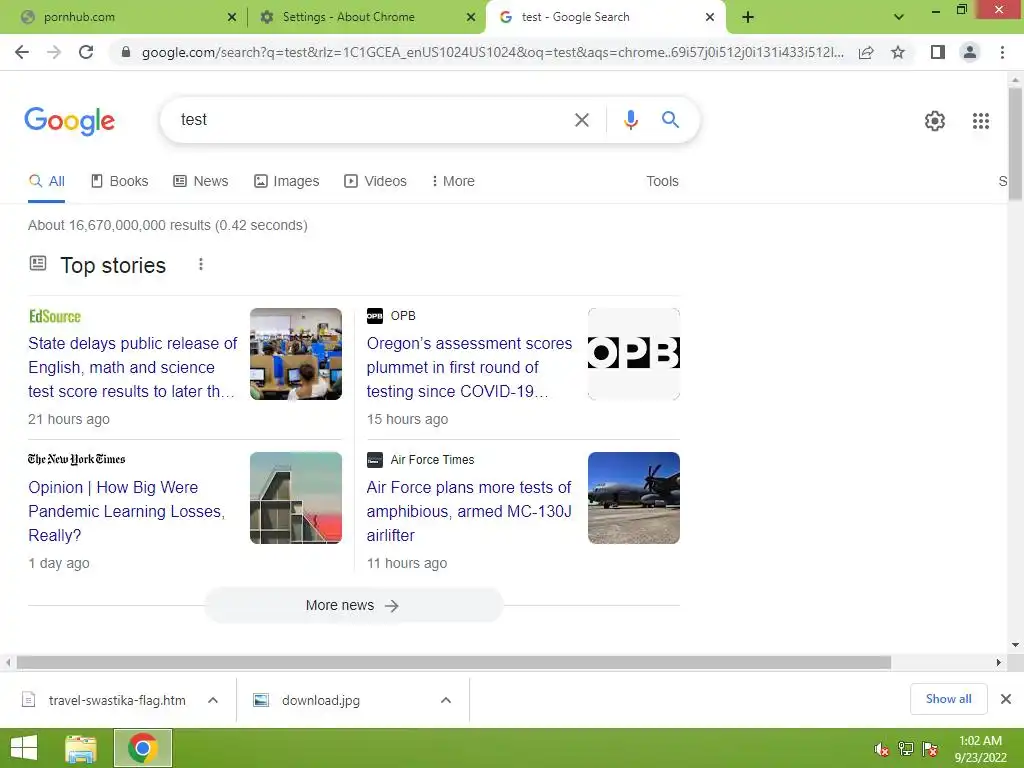Open search Tools

[662, 181]
